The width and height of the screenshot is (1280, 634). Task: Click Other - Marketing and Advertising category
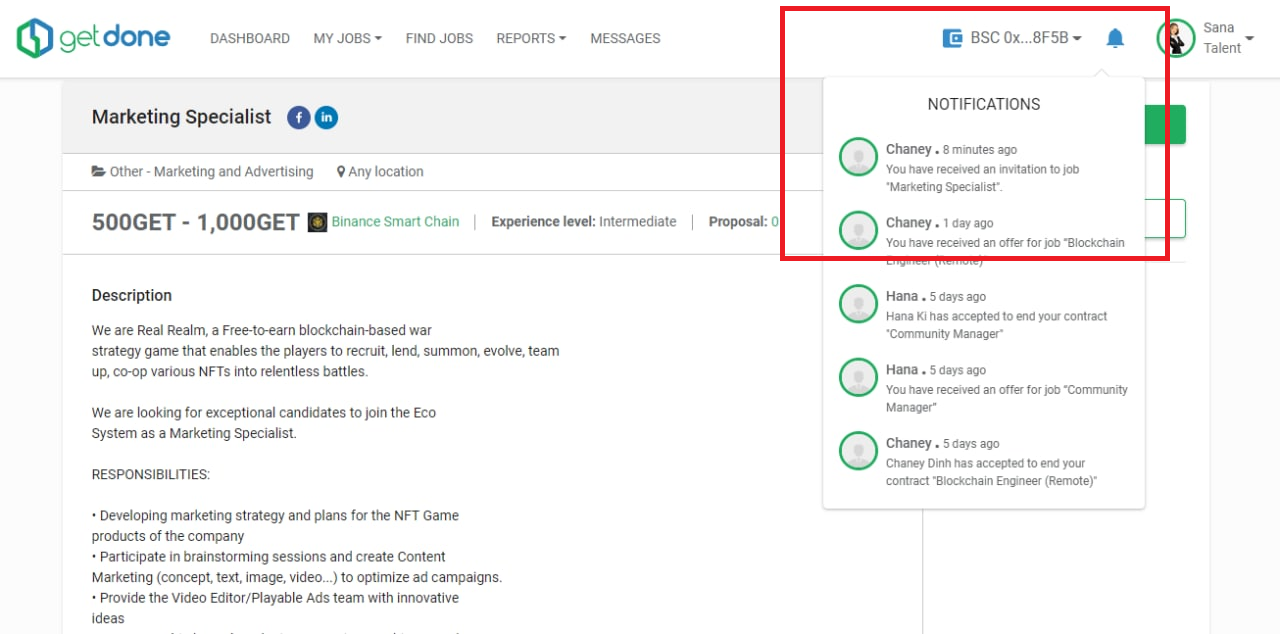(x=211, y=172)
